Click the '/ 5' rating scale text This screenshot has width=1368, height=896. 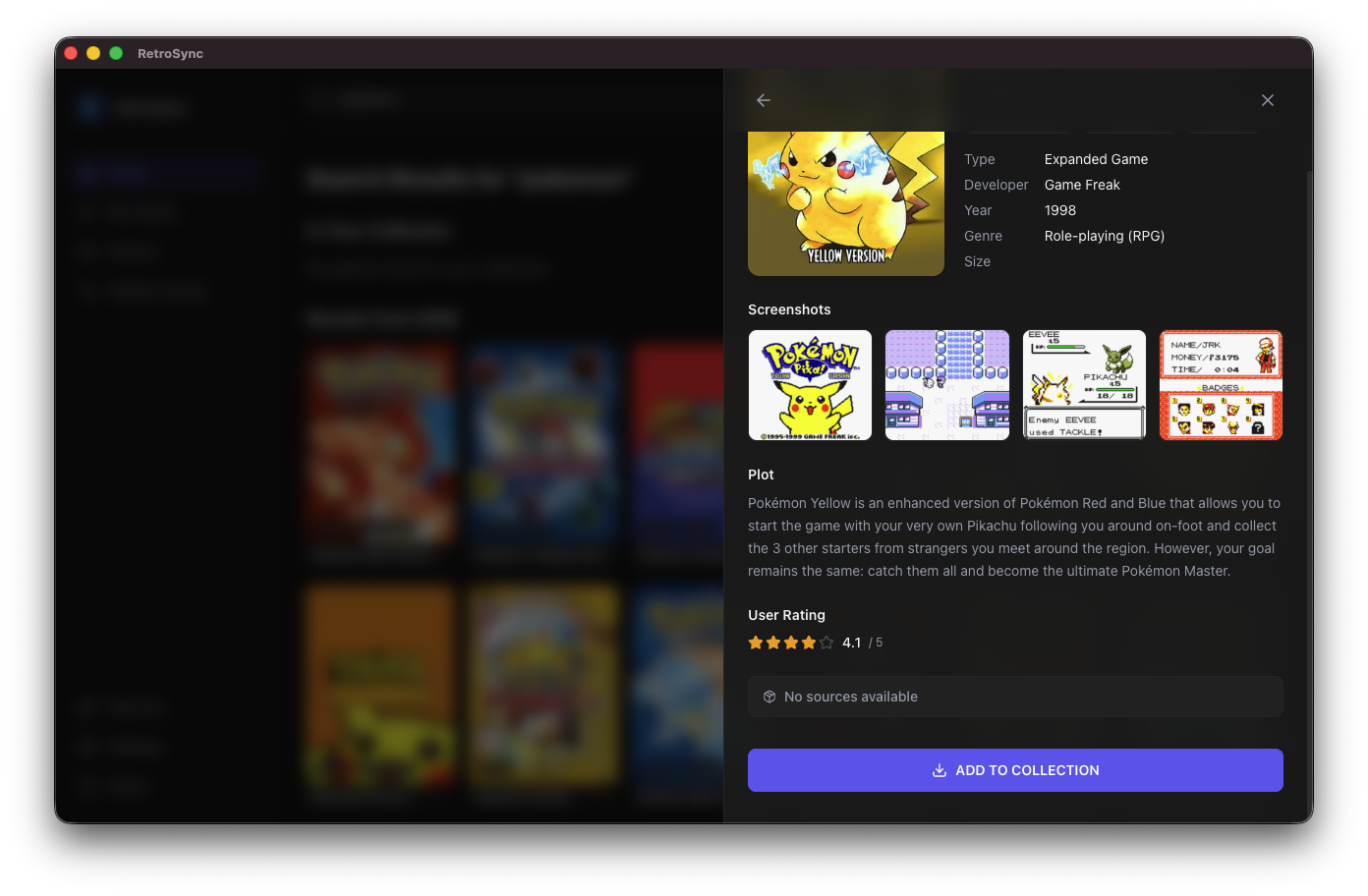(x=876, y=643)
